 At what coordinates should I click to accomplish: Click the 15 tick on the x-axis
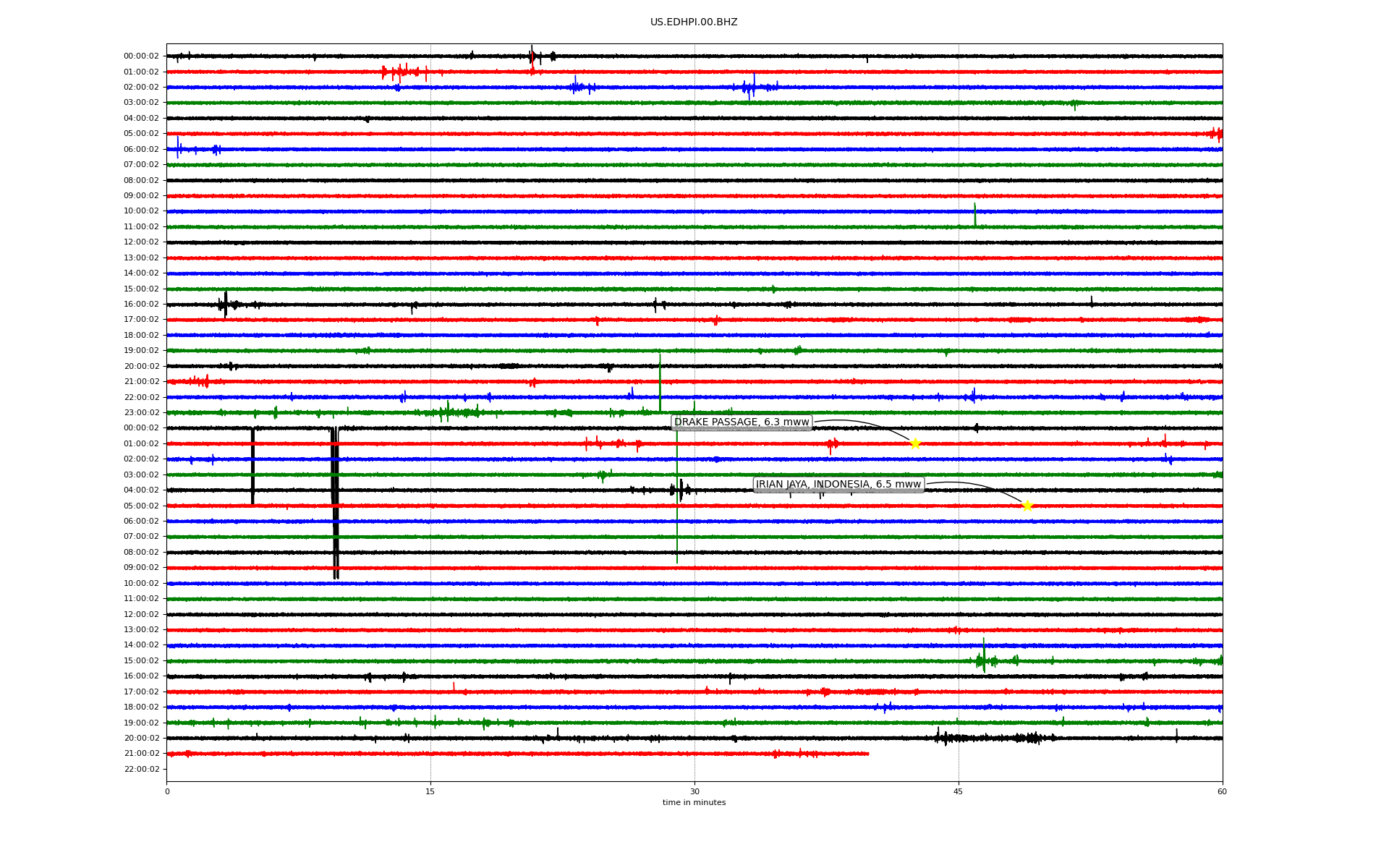(x=430, y=791)
